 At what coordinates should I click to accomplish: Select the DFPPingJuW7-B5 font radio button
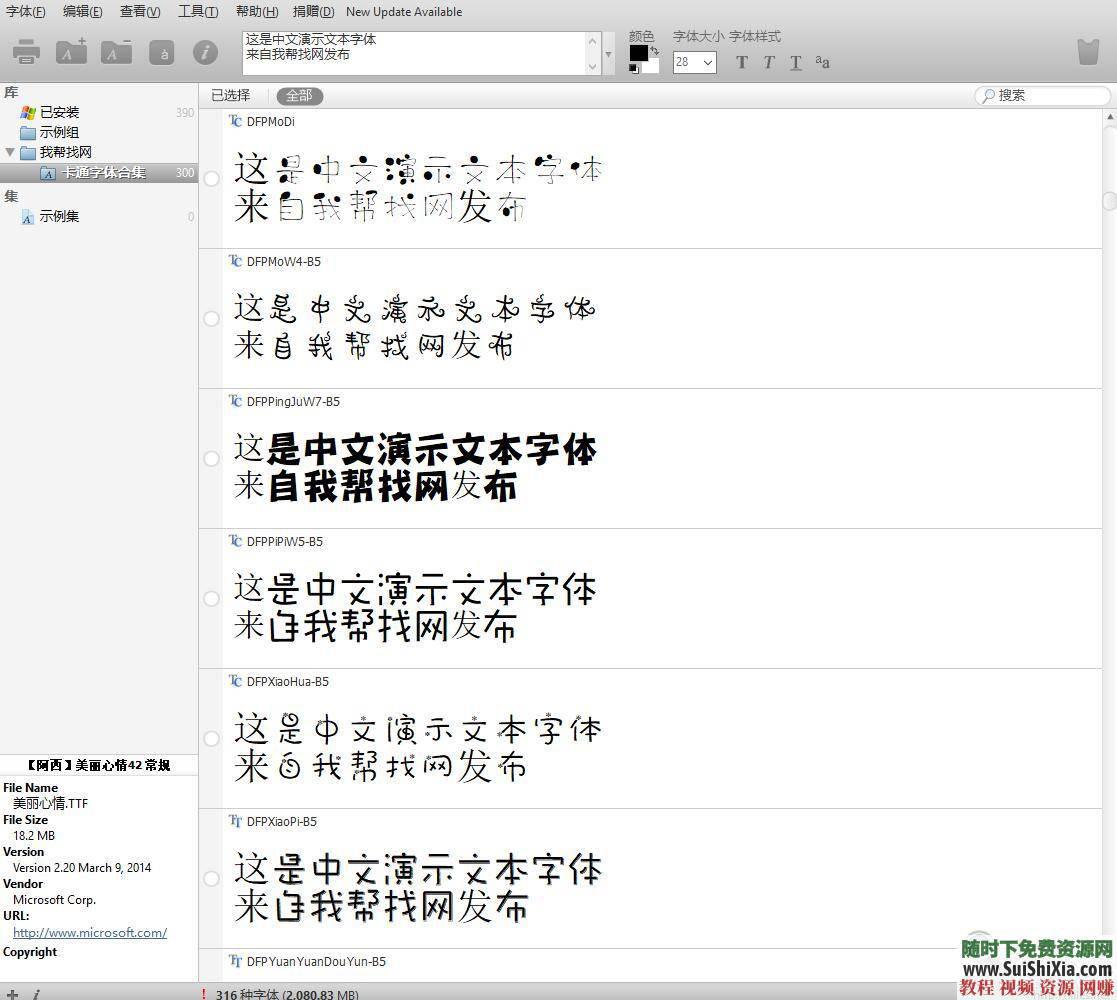(211, 459)
